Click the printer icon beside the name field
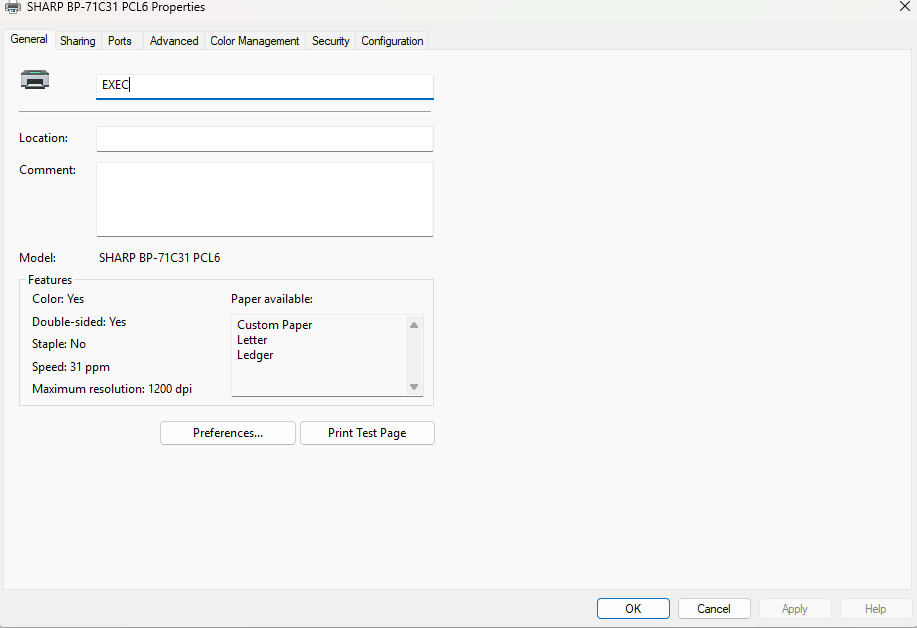The image size is (917, 628). 35,80
